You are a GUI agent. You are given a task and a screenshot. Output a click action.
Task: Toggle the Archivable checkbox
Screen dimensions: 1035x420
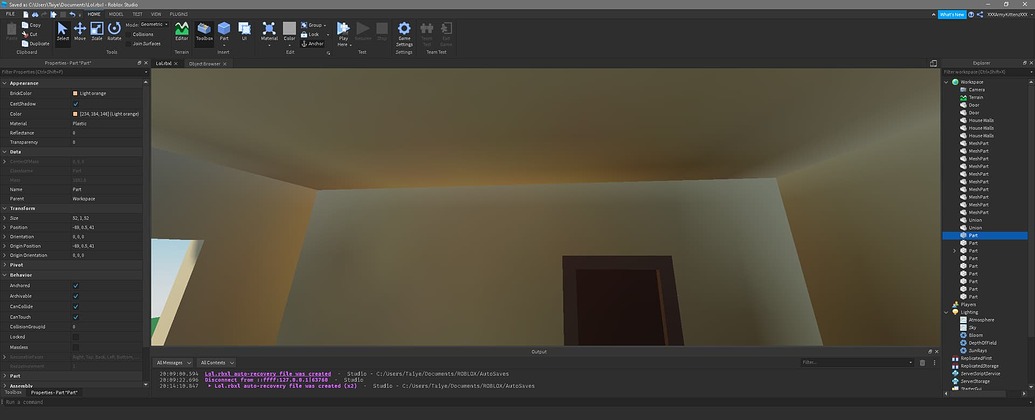(76, 297)
